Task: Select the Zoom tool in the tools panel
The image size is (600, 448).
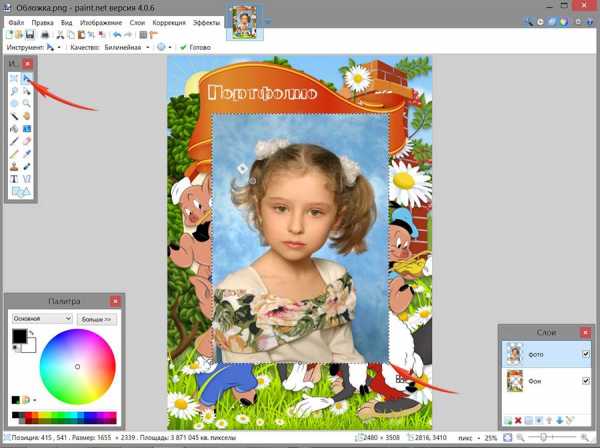Action: 26,104
